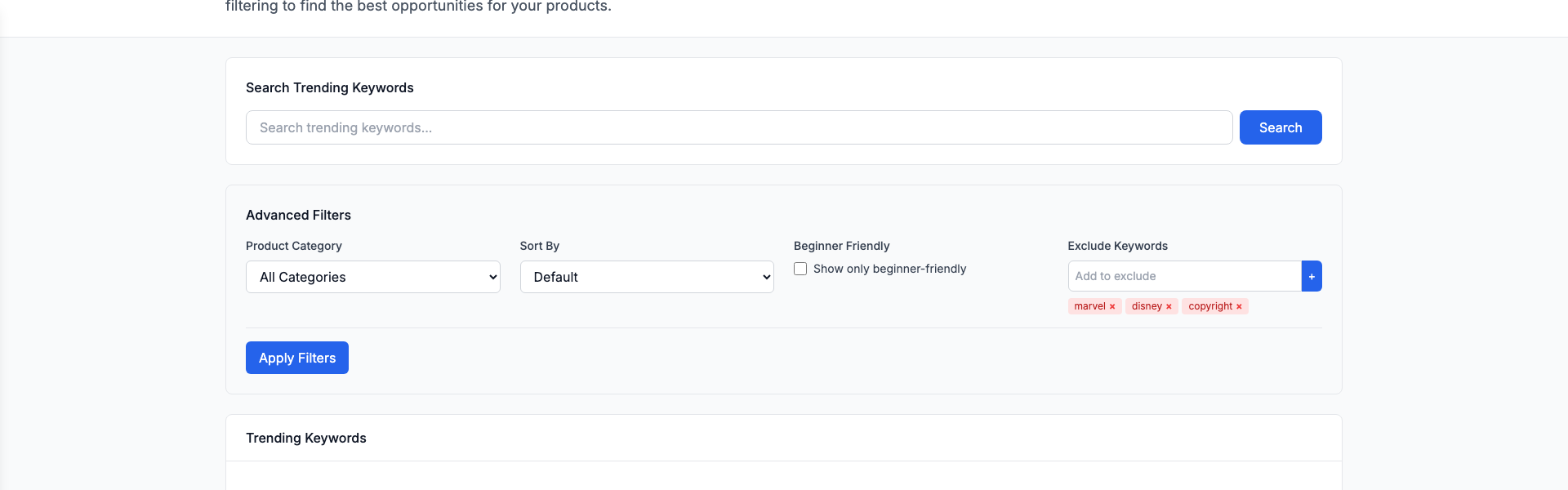Click the Add to exclude text field
This screenshot has width=1568, height=490.
click(x=1183, y=276)
